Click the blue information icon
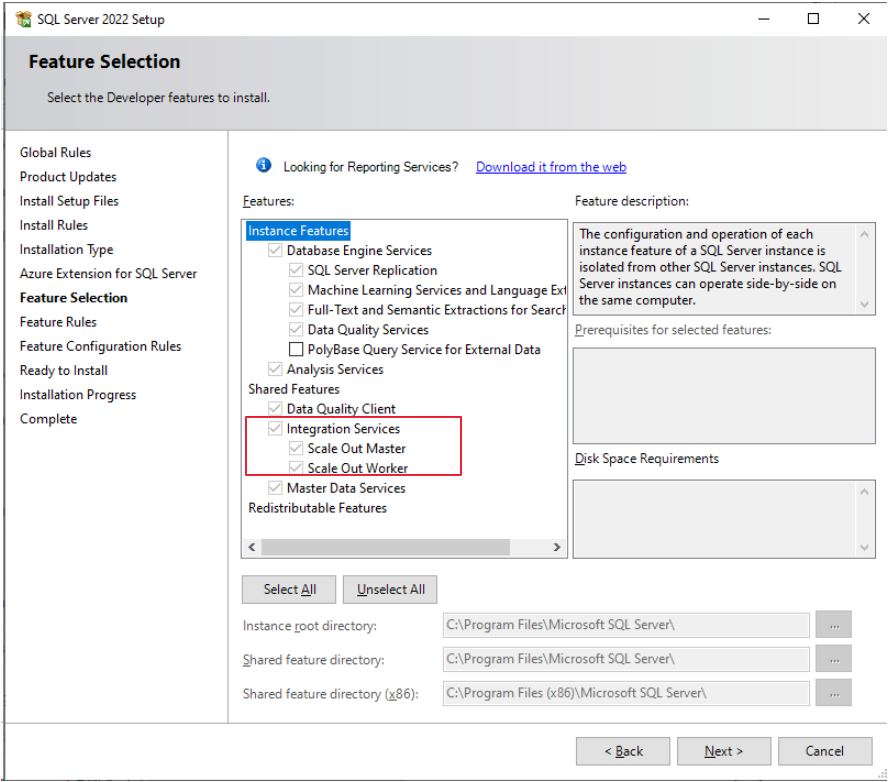Viewport: 895px width, 782px height. pyautogui.click(x=263, y=166)
